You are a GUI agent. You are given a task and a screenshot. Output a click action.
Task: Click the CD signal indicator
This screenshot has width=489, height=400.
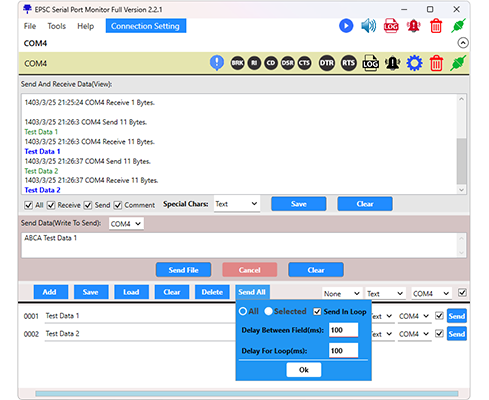coord(271,63)
